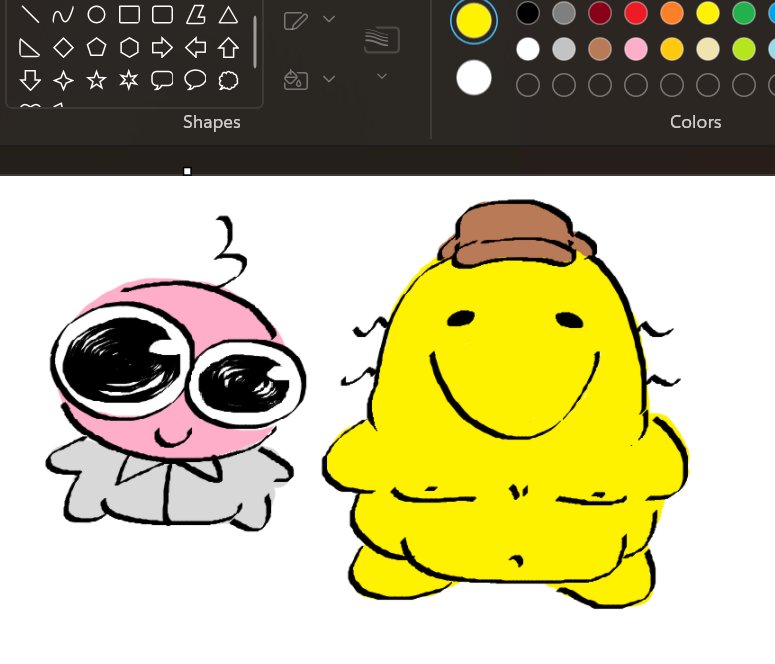Screen dimensions: 775x664
Task: Select the first empty custom color slot
Action: coord(528,85)
